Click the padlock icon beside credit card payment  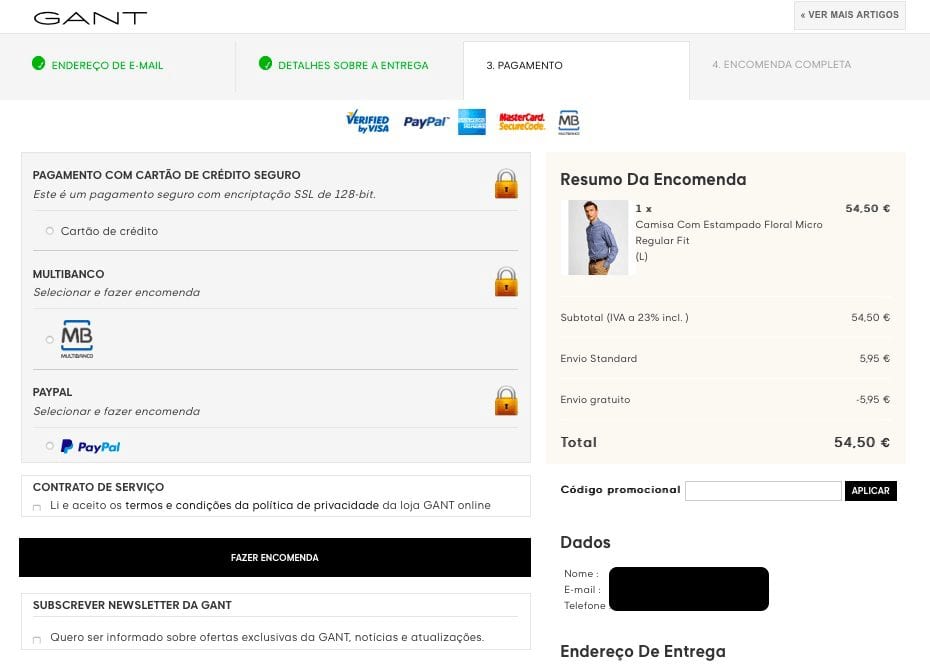pyautogui.click(x=506, y=183)
